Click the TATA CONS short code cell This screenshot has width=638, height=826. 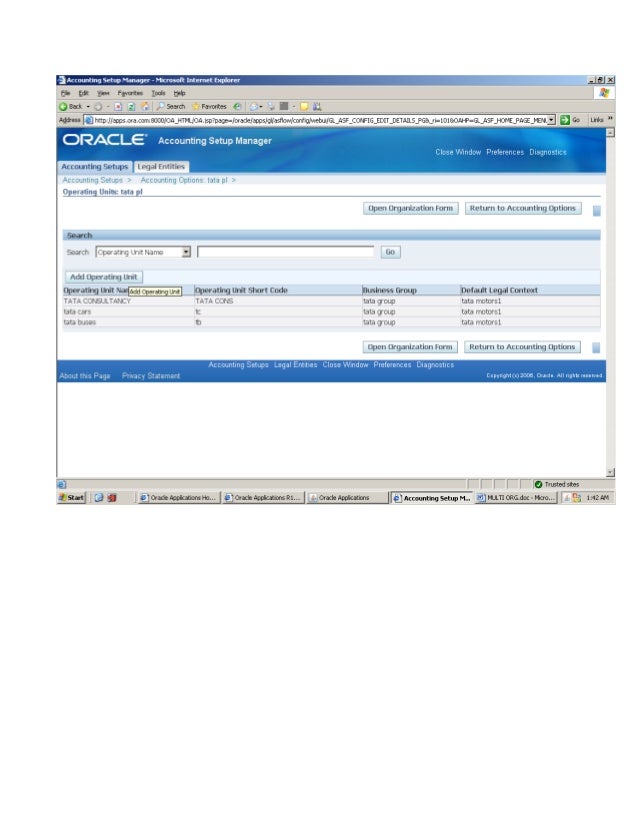pyautogui.click(x=214, y=301)
